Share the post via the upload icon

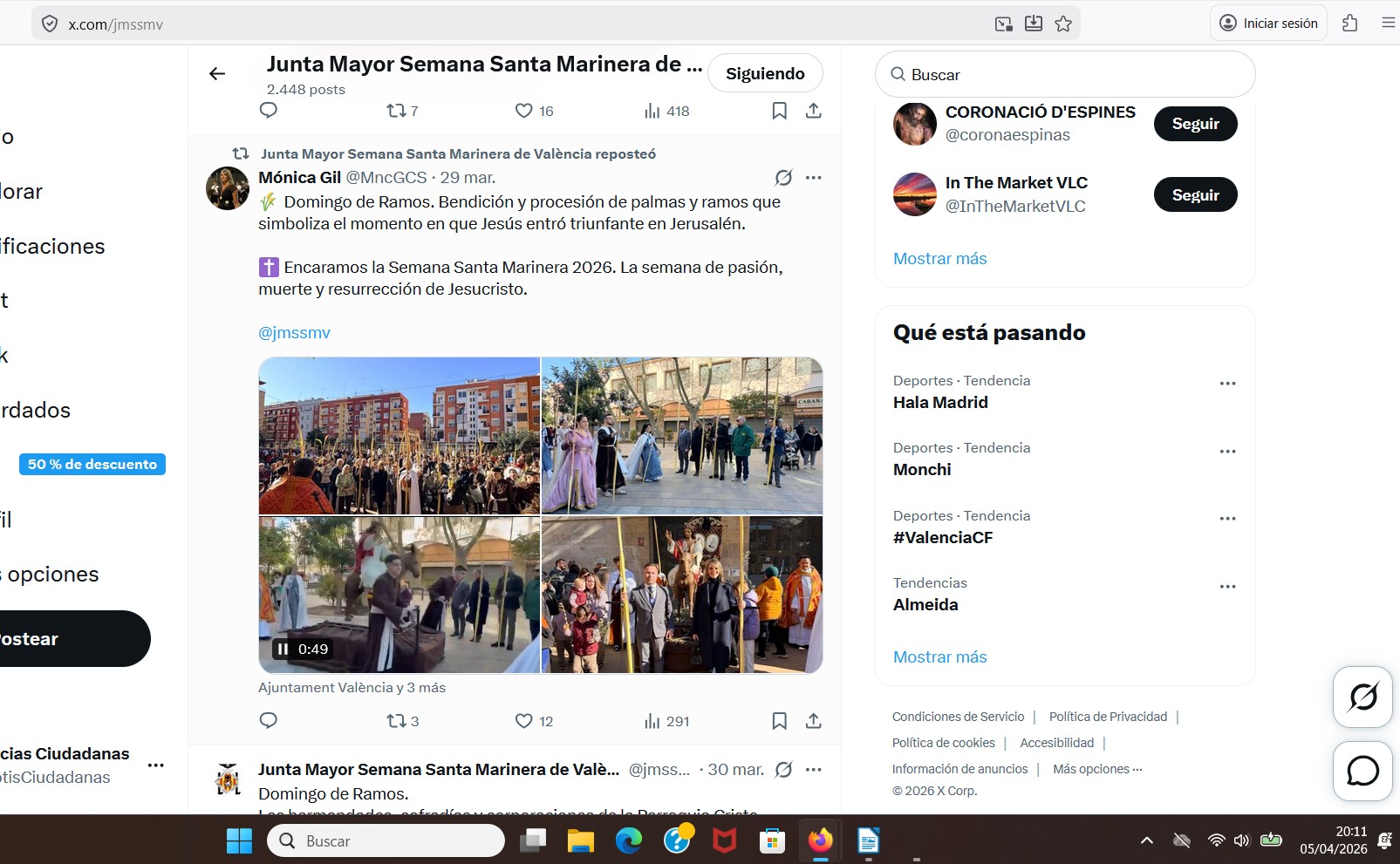(x=814, y=721)
